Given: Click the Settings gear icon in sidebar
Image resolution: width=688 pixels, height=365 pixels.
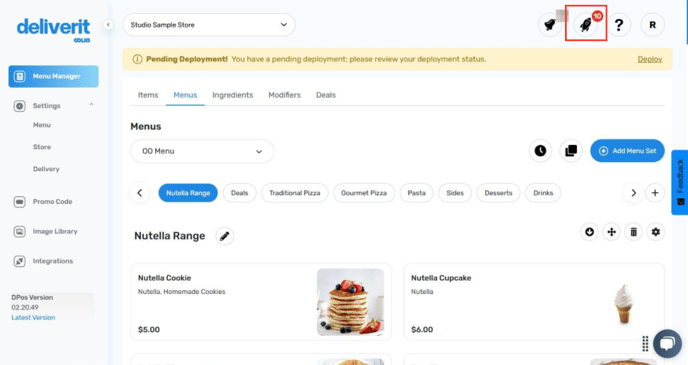Looking at the screenshot, I should point(19,106).
